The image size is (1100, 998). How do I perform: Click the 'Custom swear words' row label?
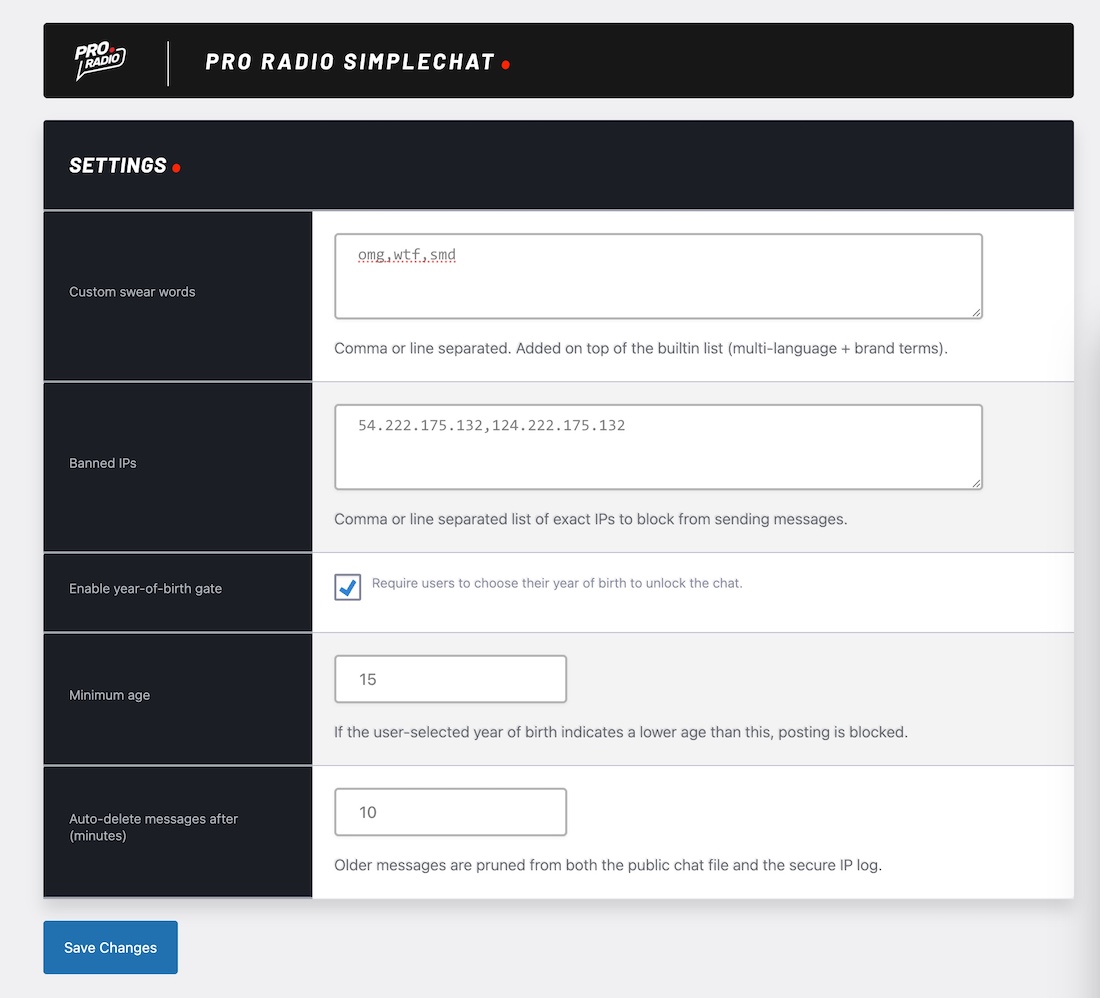132,292
